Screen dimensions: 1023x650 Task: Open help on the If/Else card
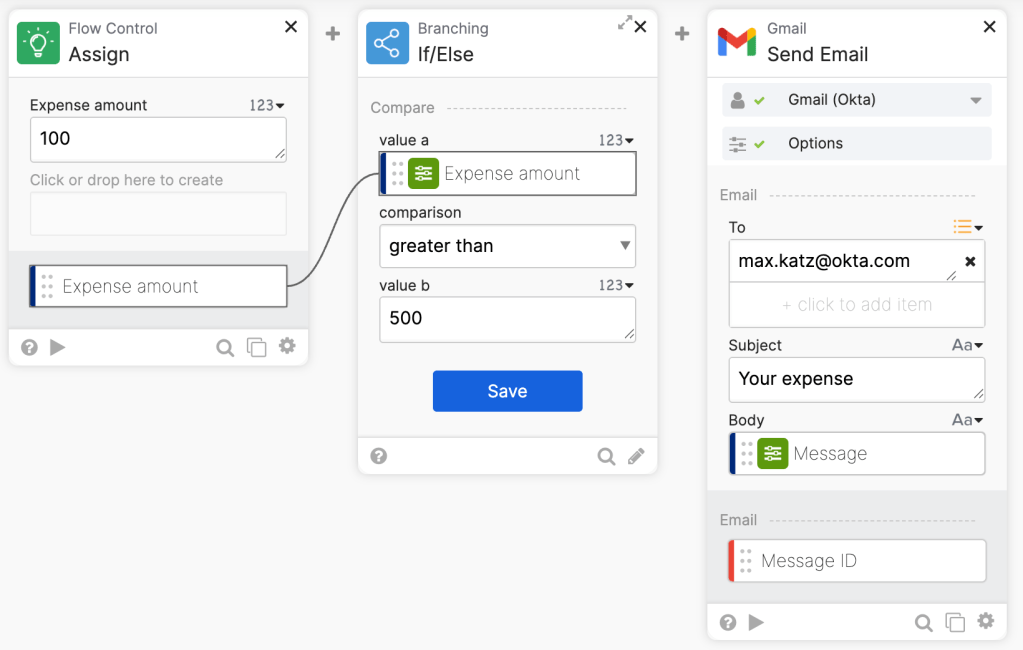(379, 456)
